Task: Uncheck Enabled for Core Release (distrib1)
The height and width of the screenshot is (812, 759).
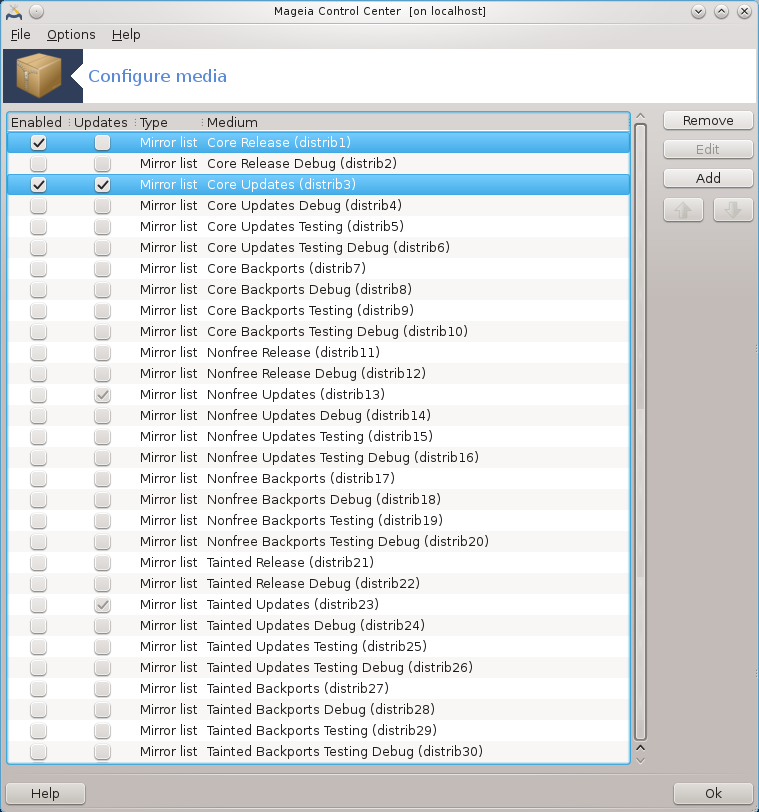Action: tap(38, 142)
